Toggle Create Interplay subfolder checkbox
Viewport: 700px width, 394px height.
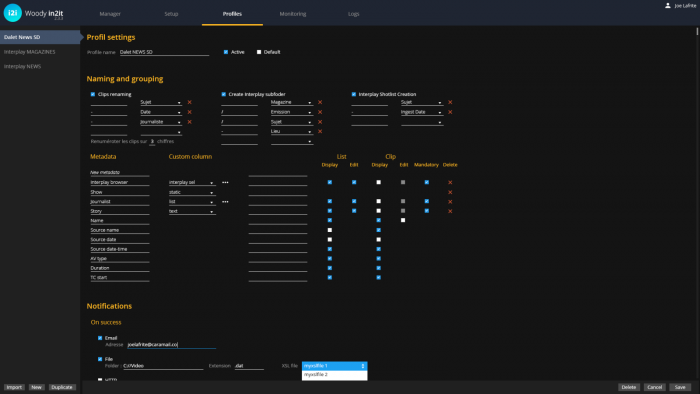point(223,94)
